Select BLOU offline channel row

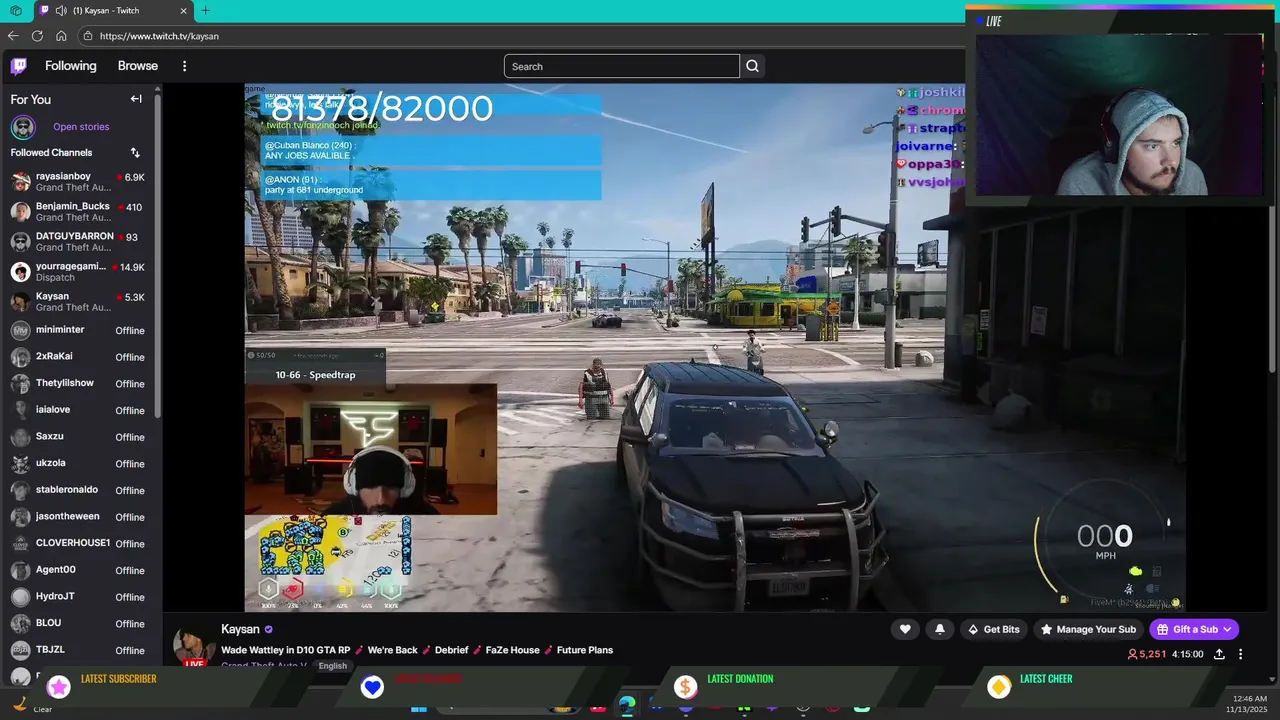79,623
